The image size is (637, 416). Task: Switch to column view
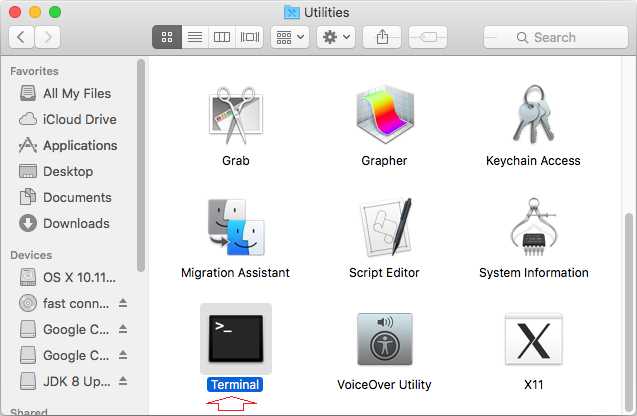click(x=222, y=37)
